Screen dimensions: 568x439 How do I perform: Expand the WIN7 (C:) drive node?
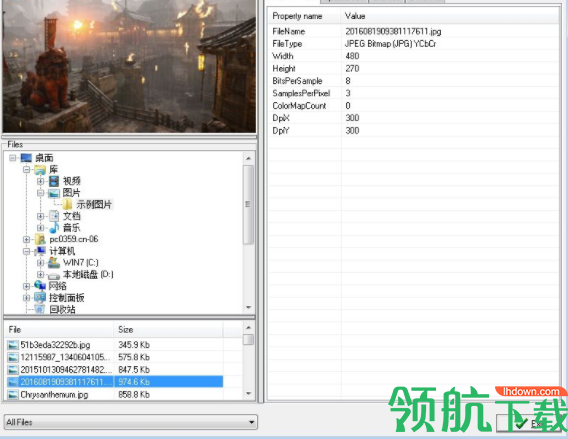40,263
